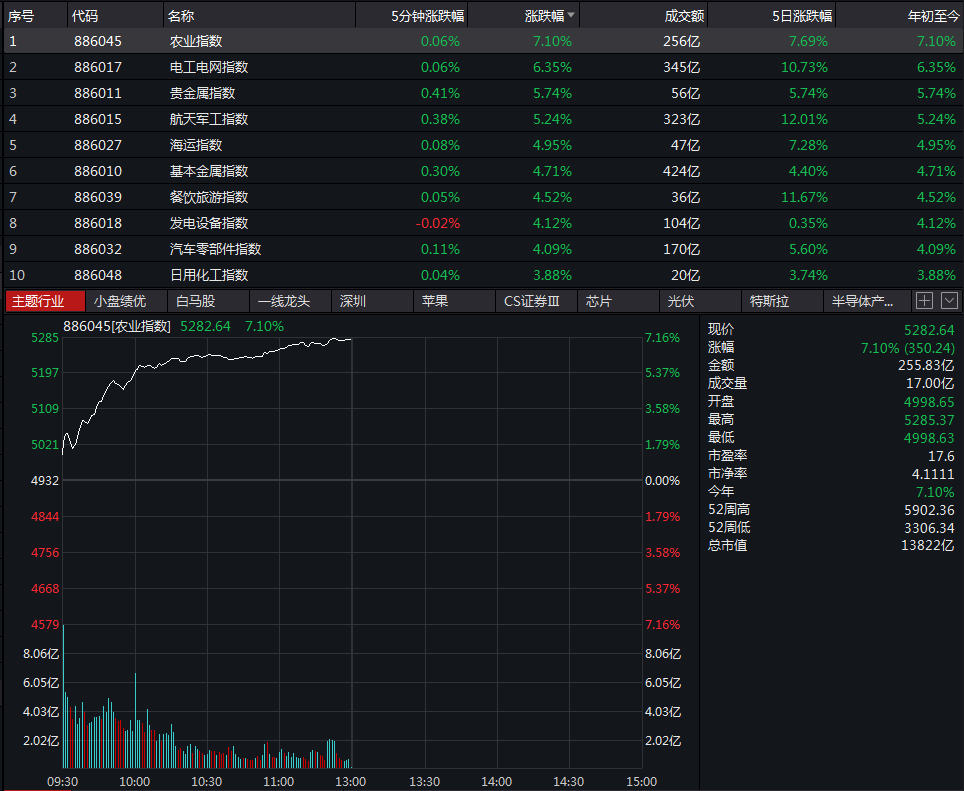Select the 餐饮旅游指数 row
The image size is (964, 791).
(482, 197)
